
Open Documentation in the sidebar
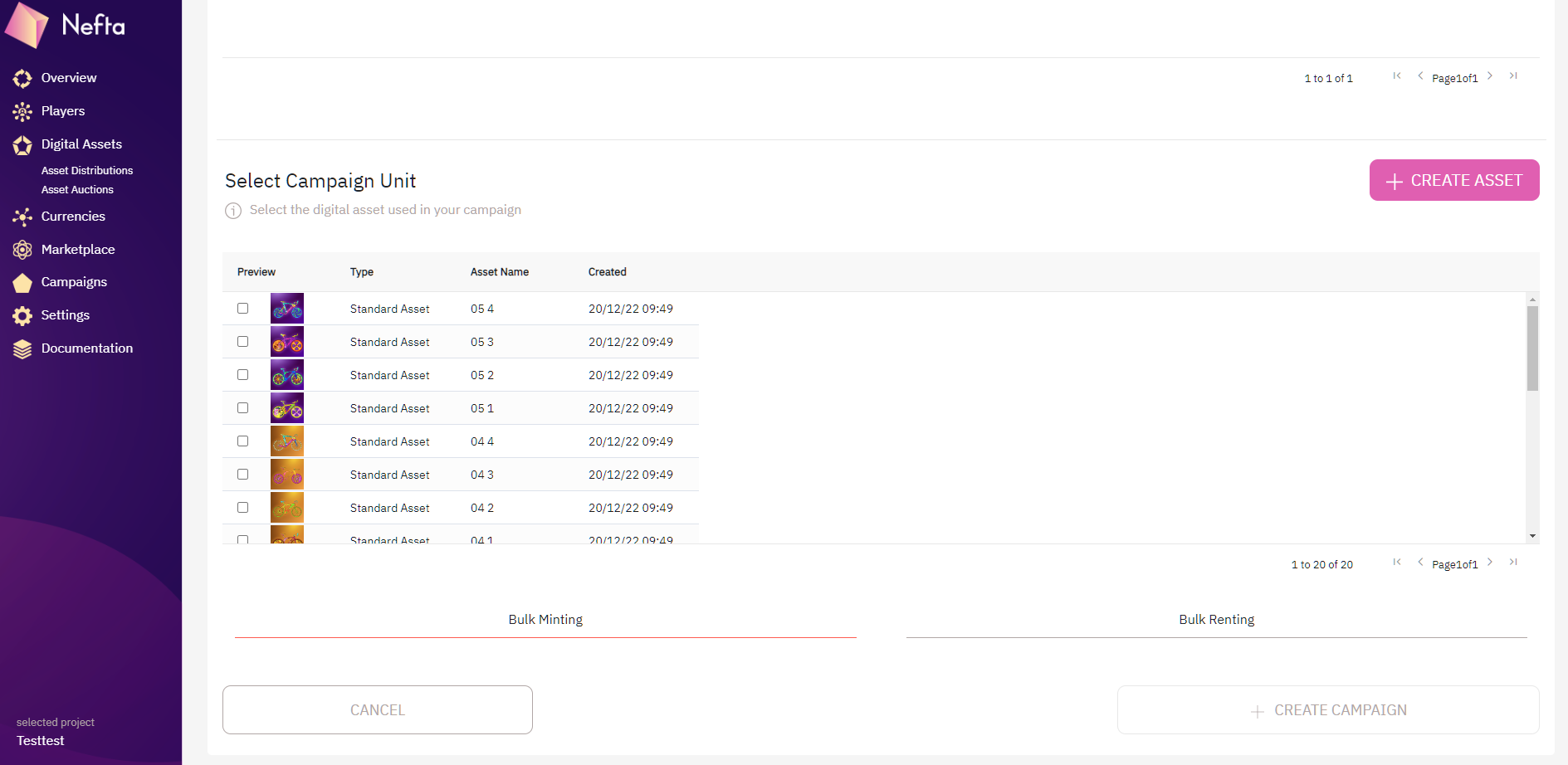click(87, 348)
